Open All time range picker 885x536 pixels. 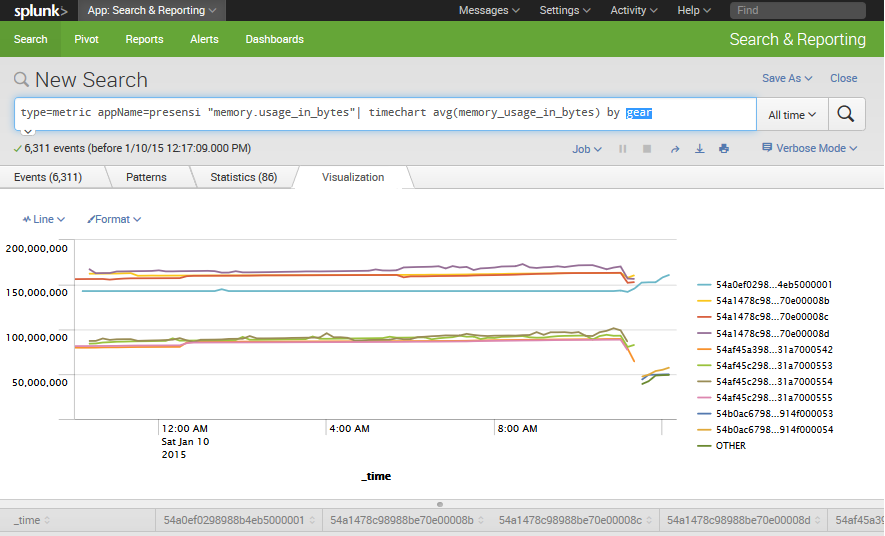pyautogui.click(x=792, y=115)
